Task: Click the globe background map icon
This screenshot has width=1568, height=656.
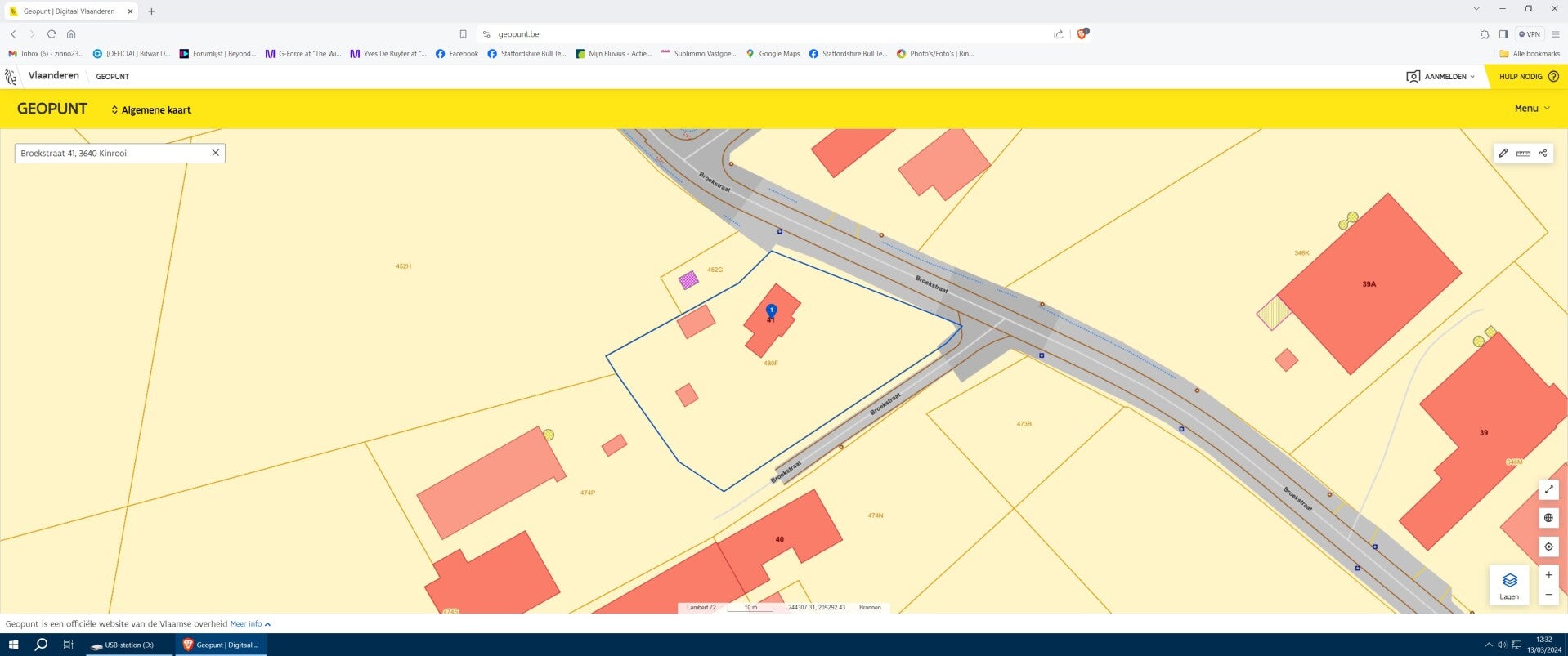Action: (x=1548, y=518)
